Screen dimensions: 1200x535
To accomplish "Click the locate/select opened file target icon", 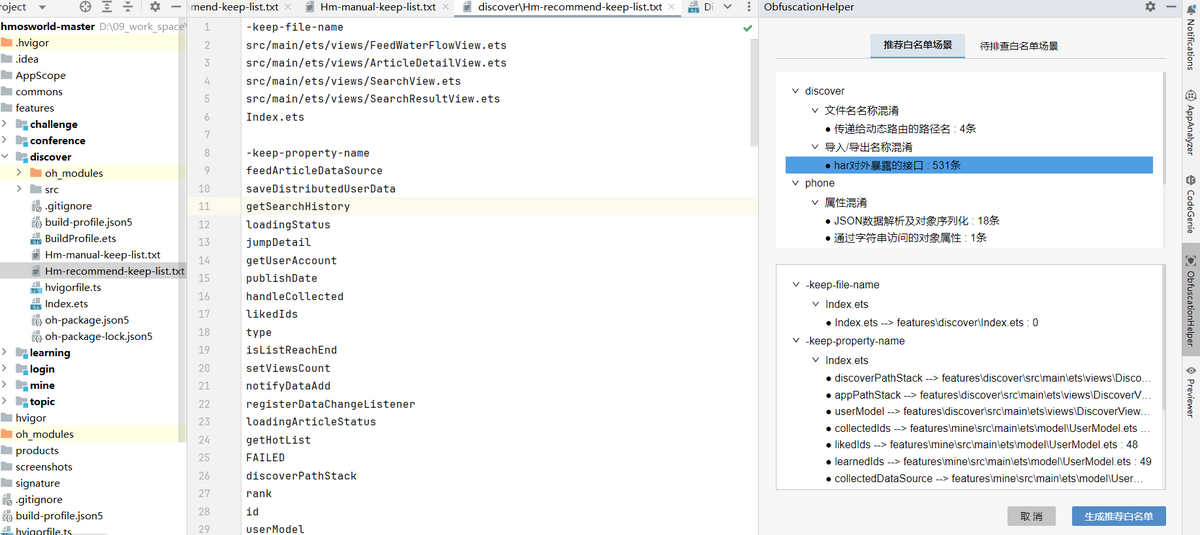I will tap(86, 7).
